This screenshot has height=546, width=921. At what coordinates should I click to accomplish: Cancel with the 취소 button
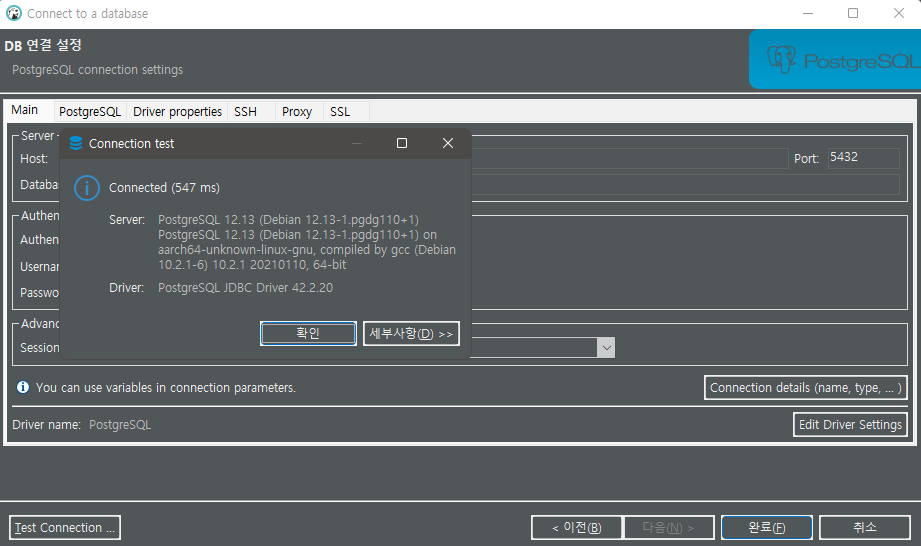[x=865, y=527]
